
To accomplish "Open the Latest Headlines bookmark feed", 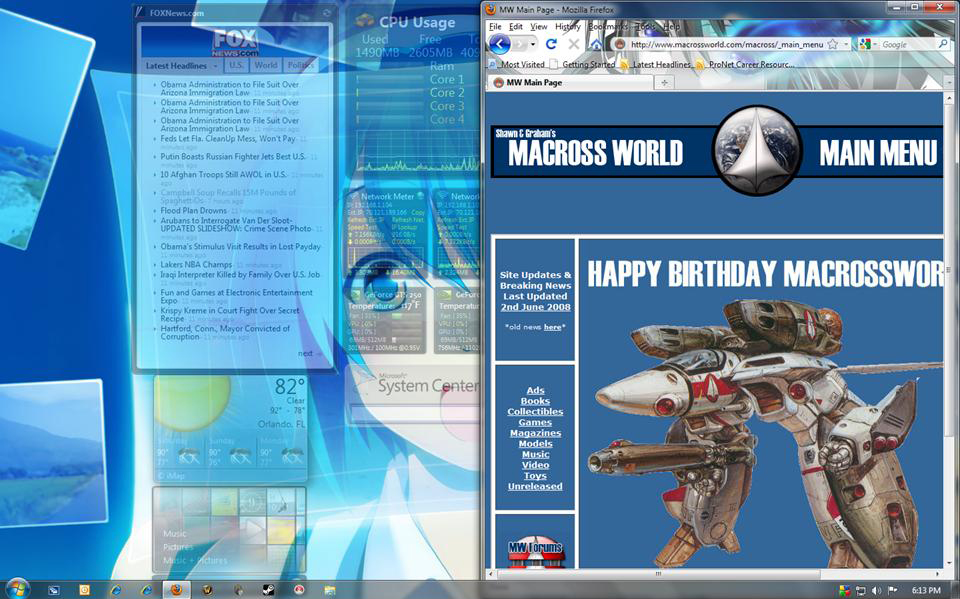I will click(655, 64).
